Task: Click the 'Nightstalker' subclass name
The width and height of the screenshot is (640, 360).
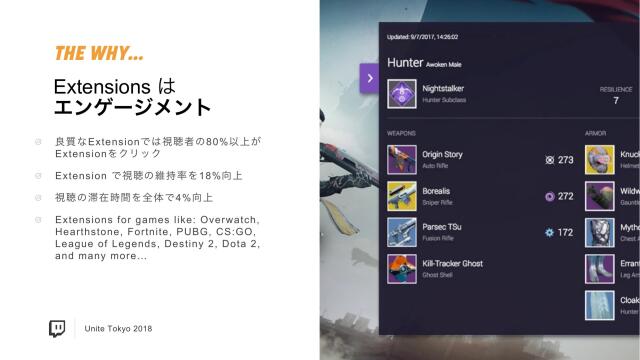Action: click(443, 89)
